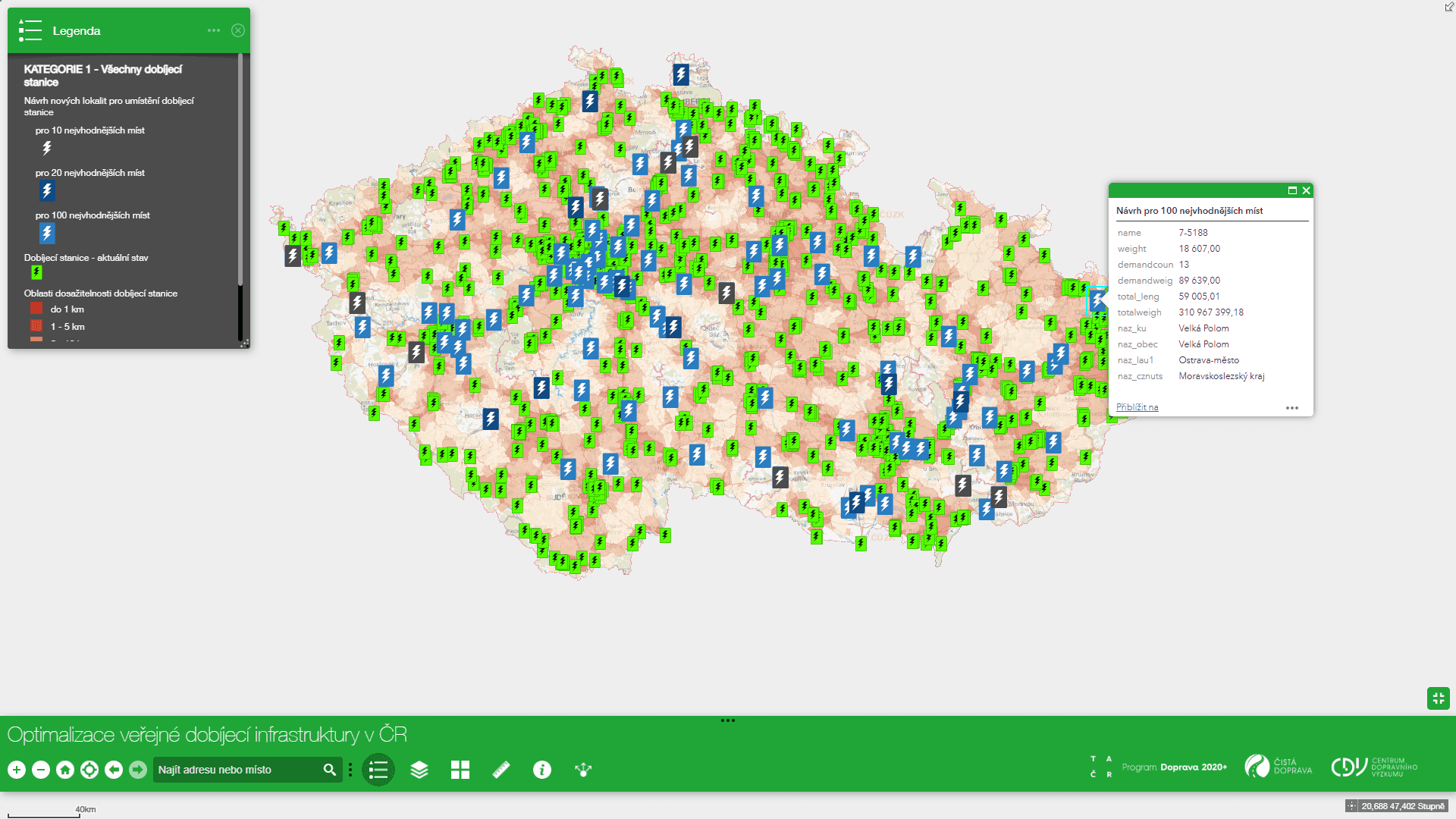The image size is (1456, 819).
Task: Find my location using the target icon
Action: point(89,770)
